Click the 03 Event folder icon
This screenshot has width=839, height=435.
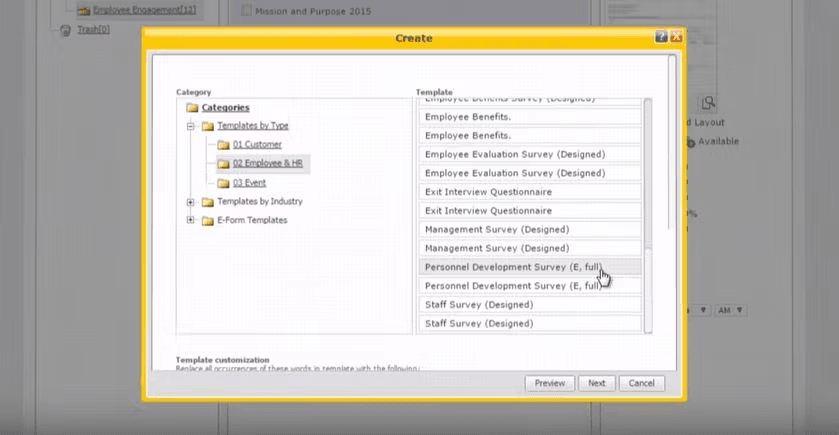[x=224, y=183]
